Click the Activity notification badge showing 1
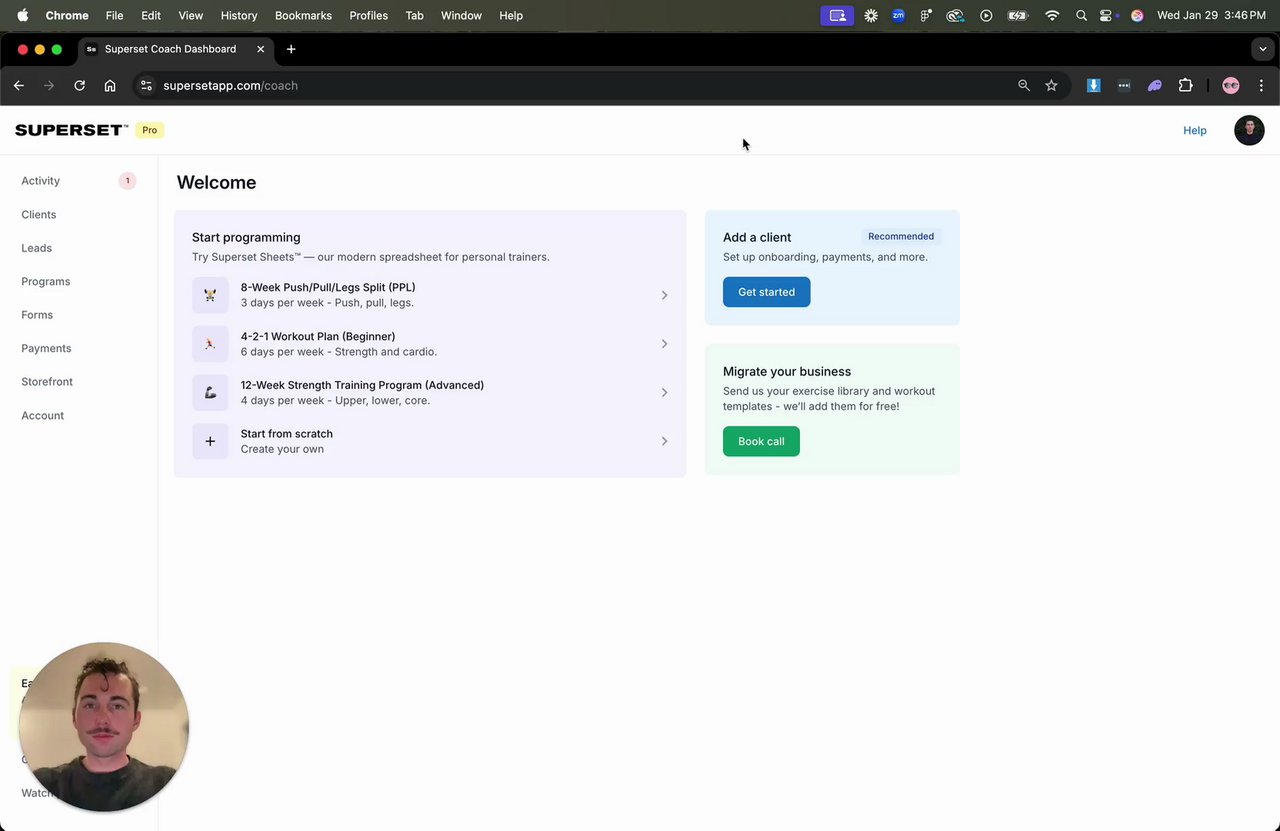Viewport: 1280px width, 831px height. click(127, 181)
